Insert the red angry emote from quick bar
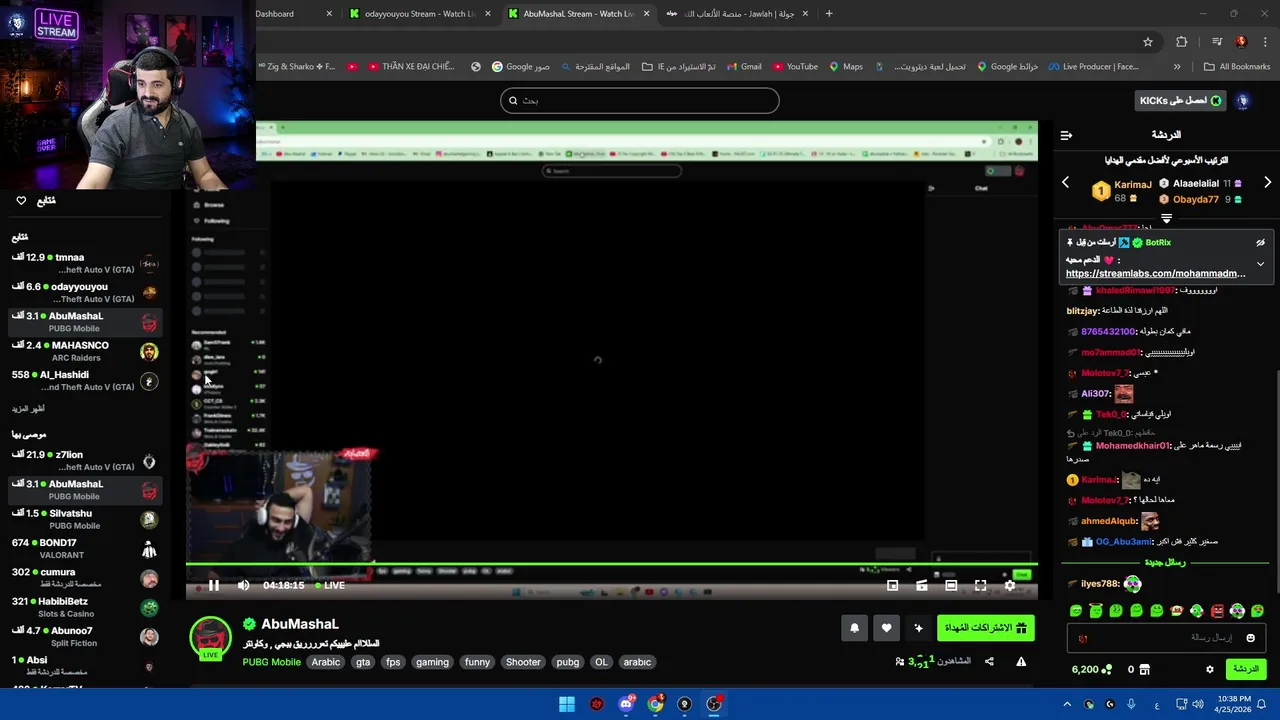The width and height of the screenshot is (1280, 720). click(1217, 611)
